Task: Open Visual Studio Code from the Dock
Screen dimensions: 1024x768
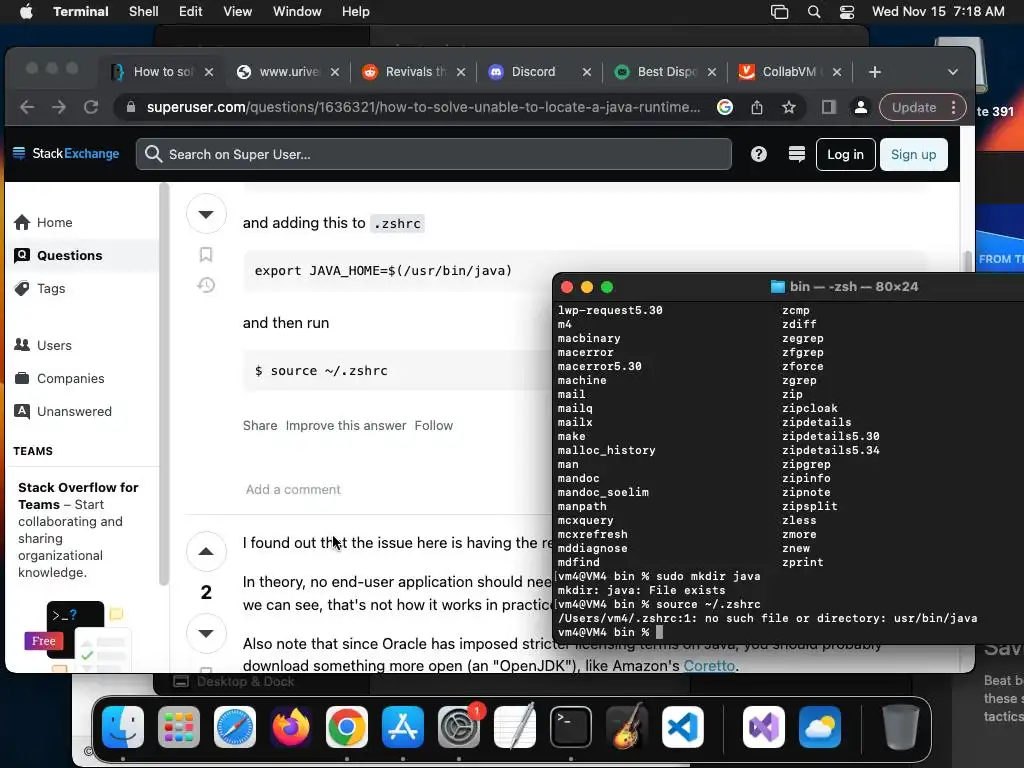Action: coord(682,727)
